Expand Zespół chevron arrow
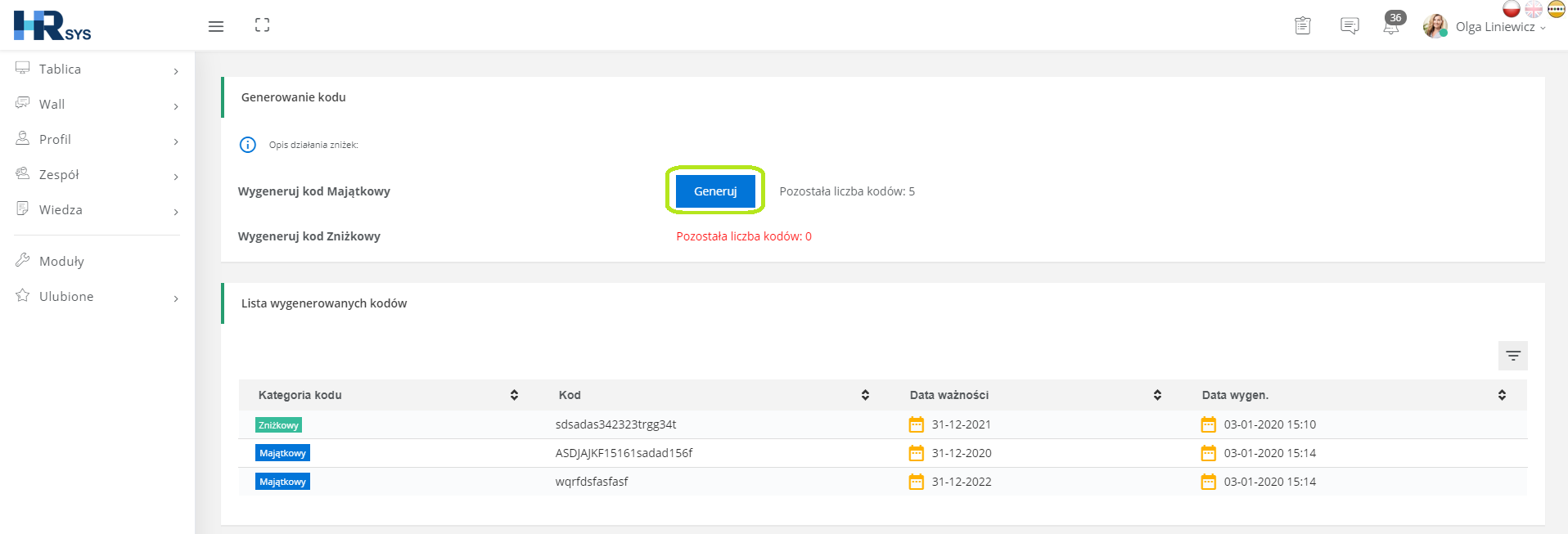 tap(176, 177)
